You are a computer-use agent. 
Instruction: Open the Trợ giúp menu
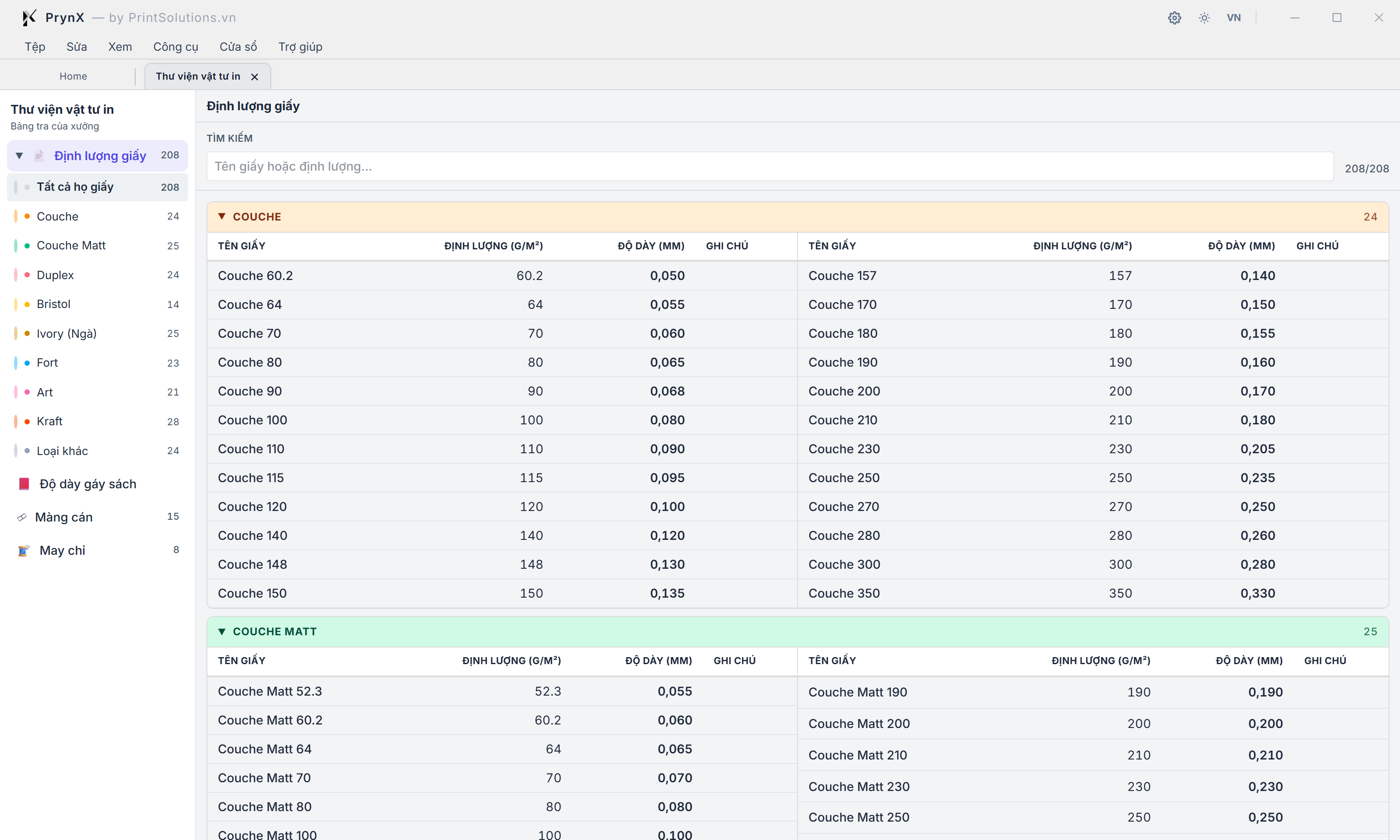(300, 46)
